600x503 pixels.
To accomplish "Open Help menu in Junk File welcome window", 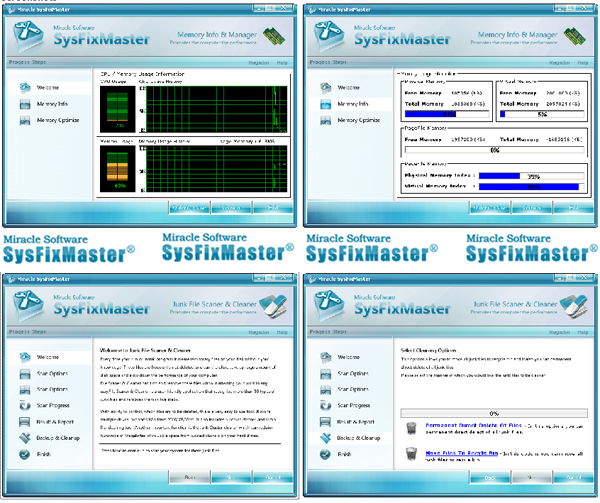I will coord(282,332).
